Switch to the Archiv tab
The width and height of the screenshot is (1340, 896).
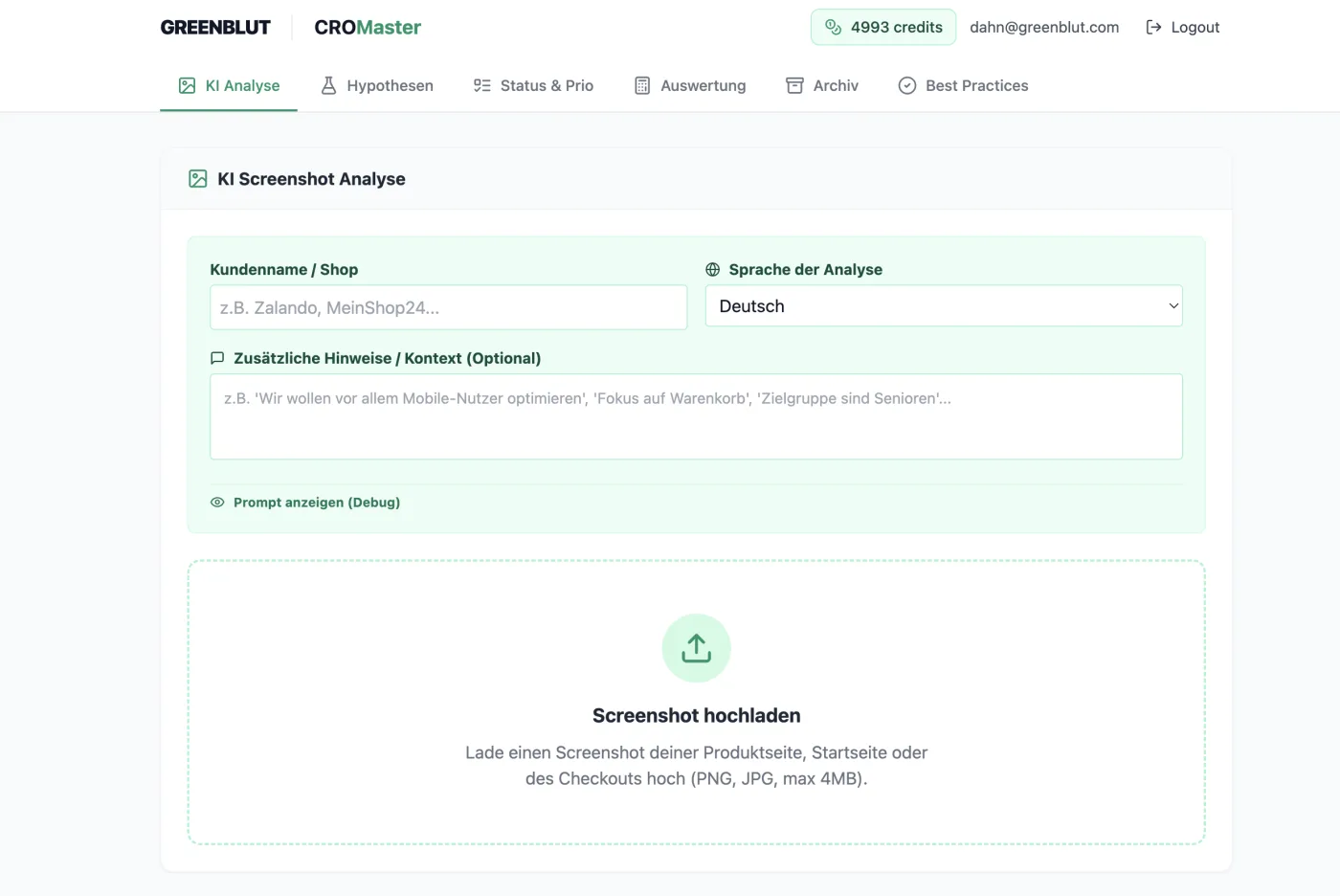click(x=822, y=85)
